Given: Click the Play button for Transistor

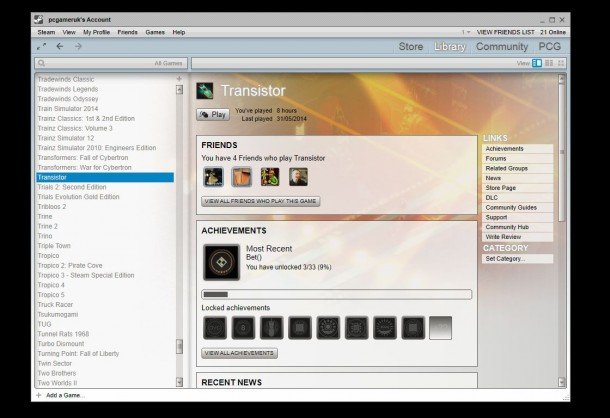Looking at the screenshot, I should tap(213, 114).
